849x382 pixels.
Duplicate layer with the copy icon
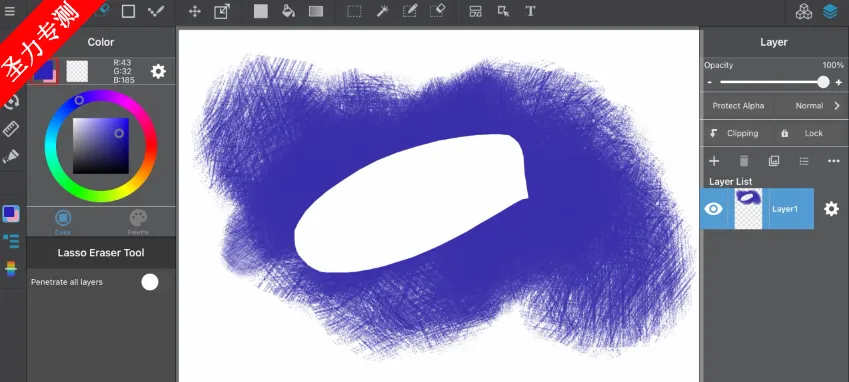pos(774,161)
